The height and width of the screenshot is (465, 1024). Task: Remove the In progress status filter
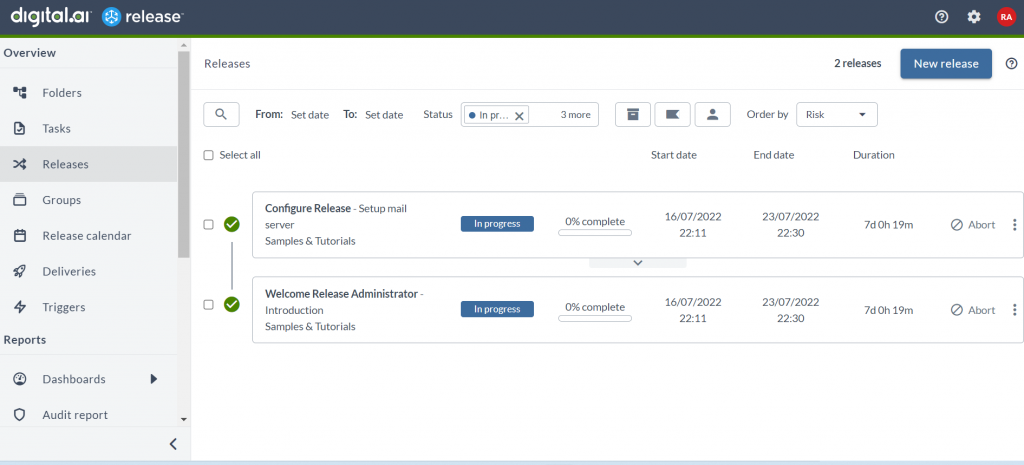click(519, 116)
